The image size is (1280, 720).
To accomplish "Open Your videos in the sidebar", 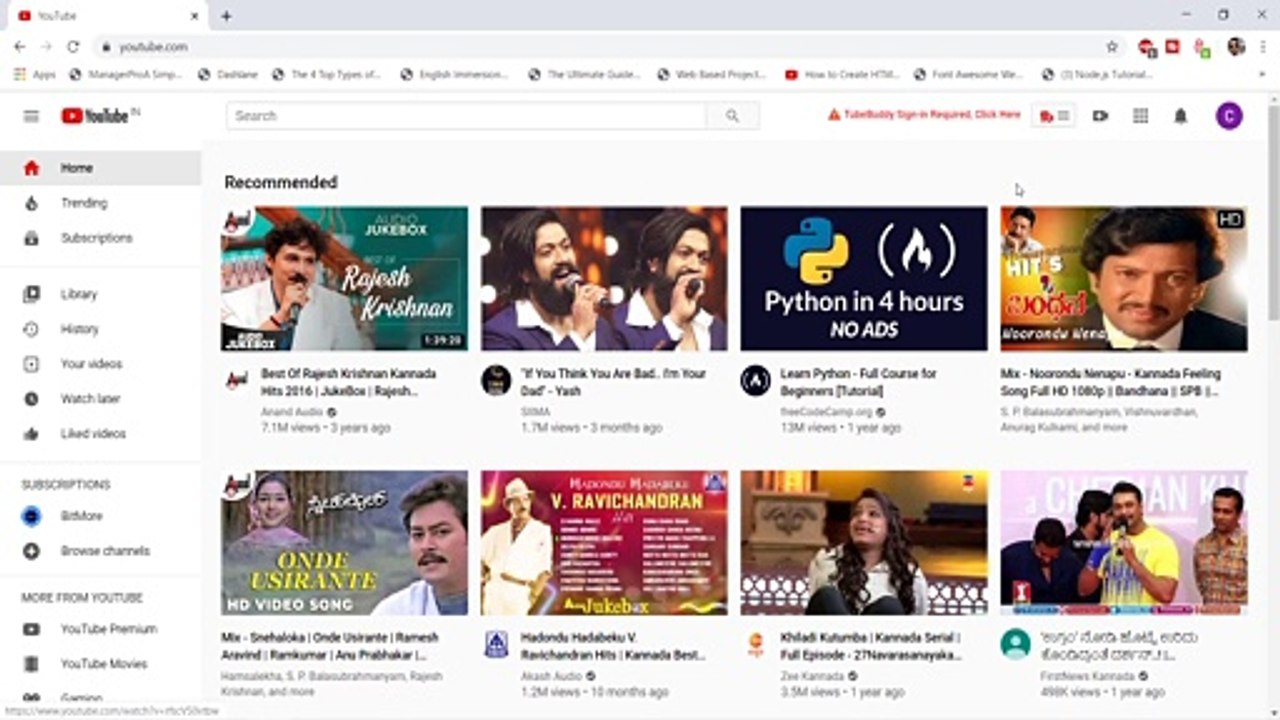I will click(x=100, y=364).
